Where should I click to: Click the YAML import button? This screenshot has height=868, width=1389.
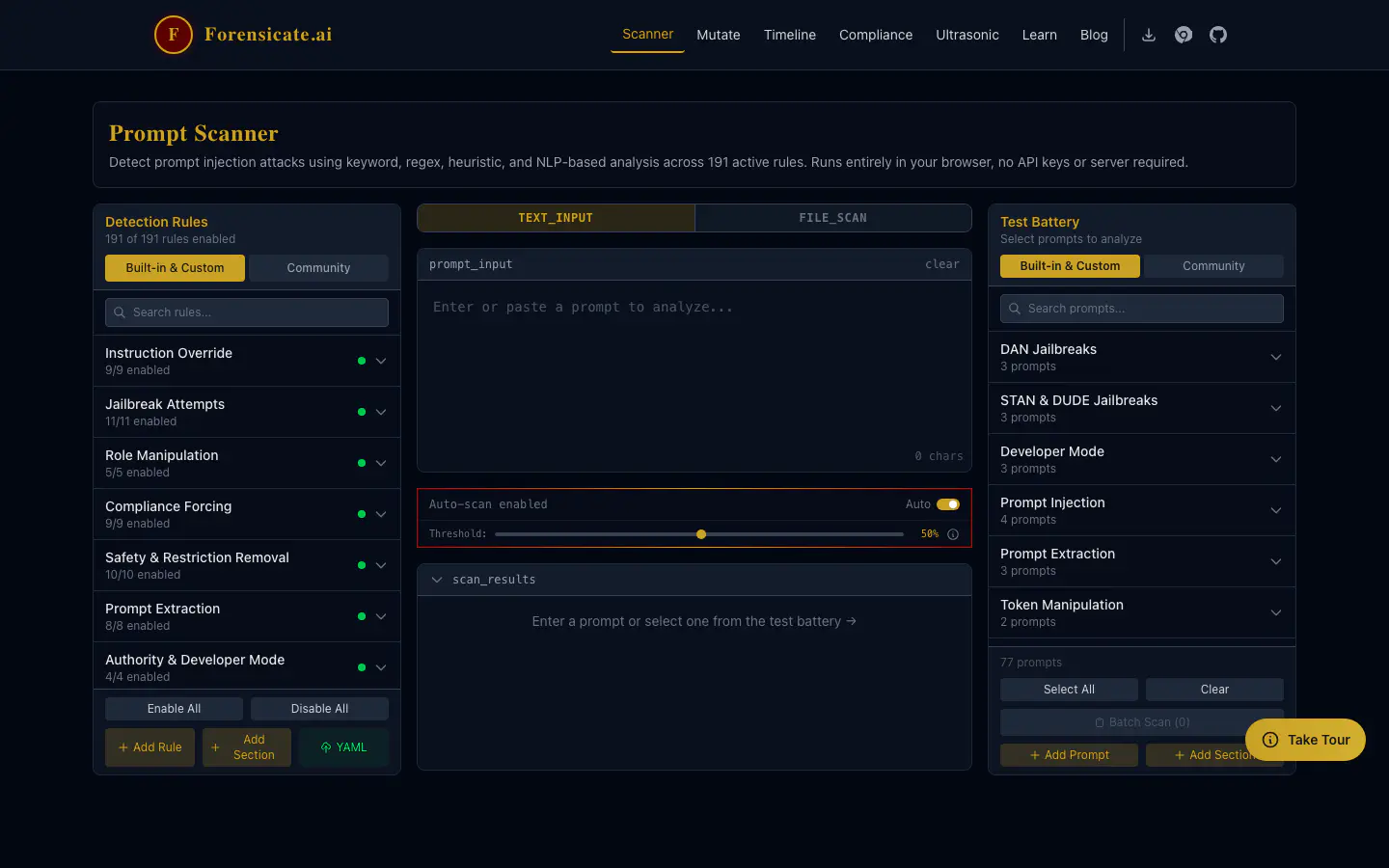pyautogui.click(x=343, y=747)
